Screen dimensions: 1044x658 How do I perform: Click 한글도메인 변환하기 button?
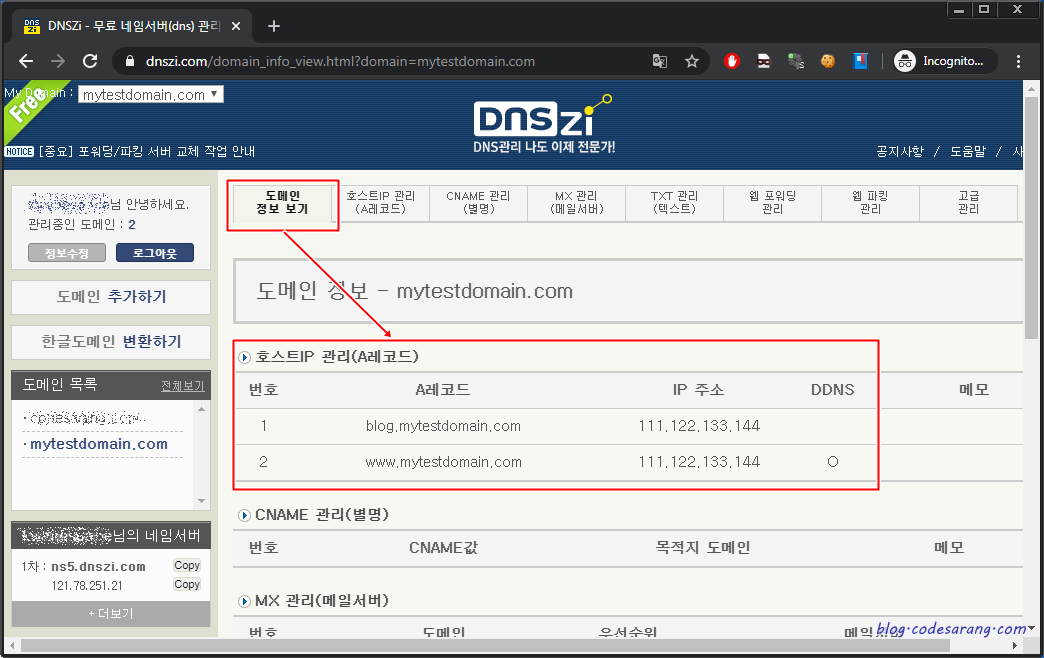(x=111, y=342)
